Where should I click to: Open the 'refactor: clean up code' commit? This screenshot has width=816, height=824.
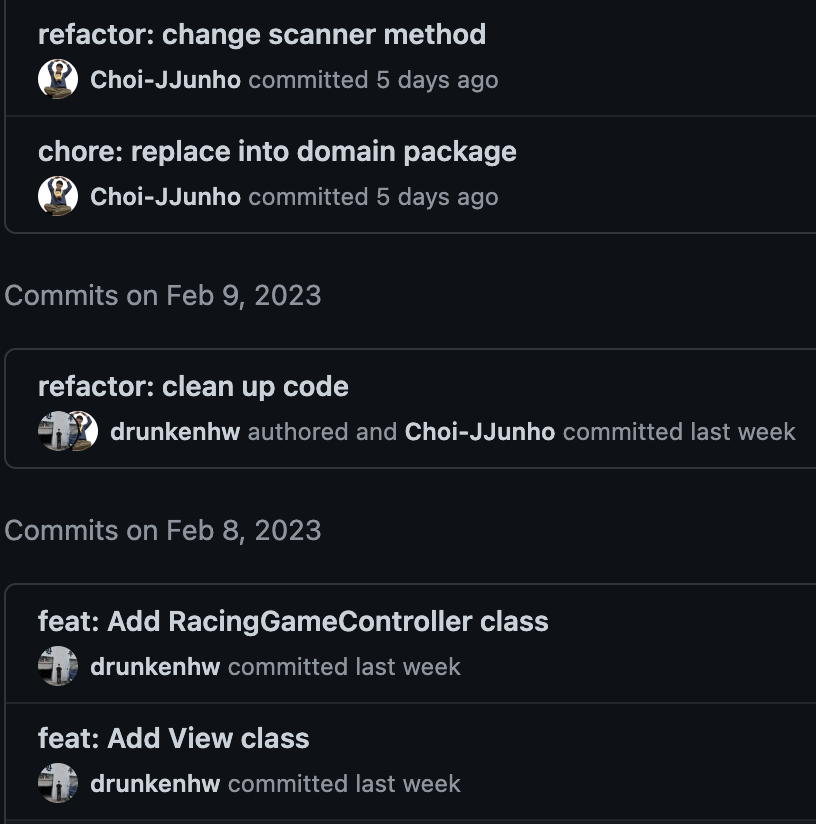193,387
